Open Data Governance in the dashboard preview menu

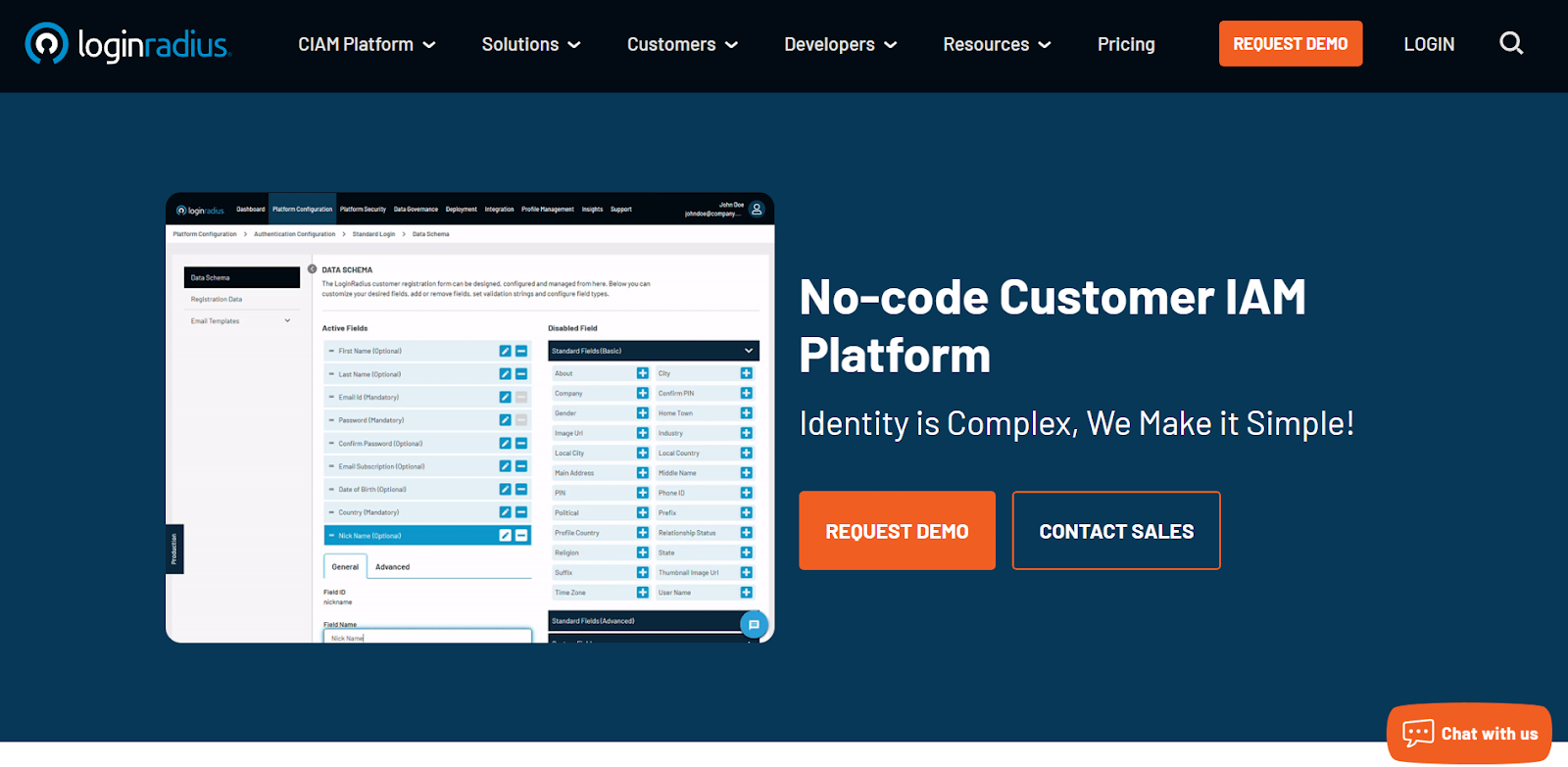pyautogui.click(x=416, y=209)
